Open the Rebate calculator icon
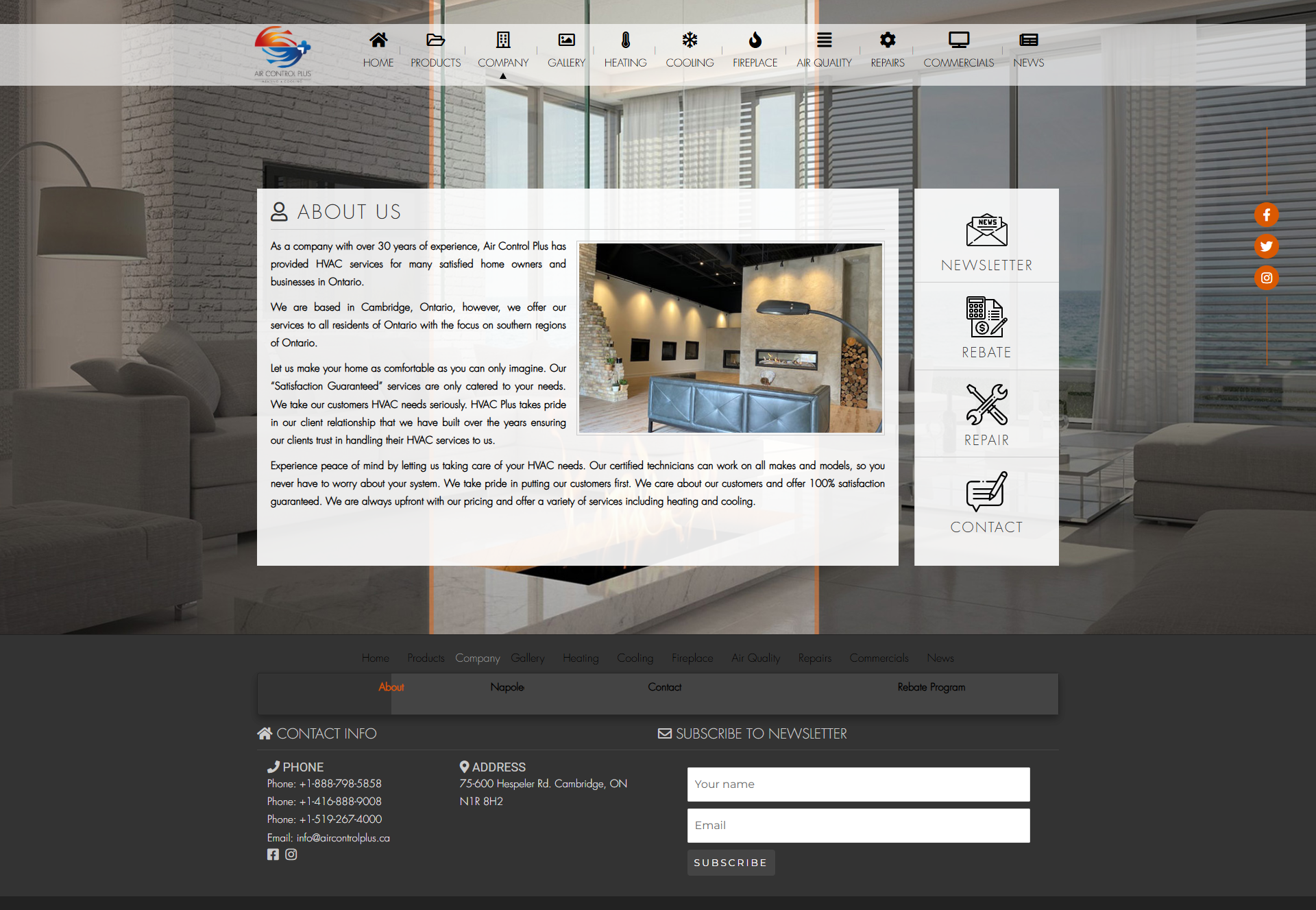This screenshot has height=910, width=1316. point(986,317)
